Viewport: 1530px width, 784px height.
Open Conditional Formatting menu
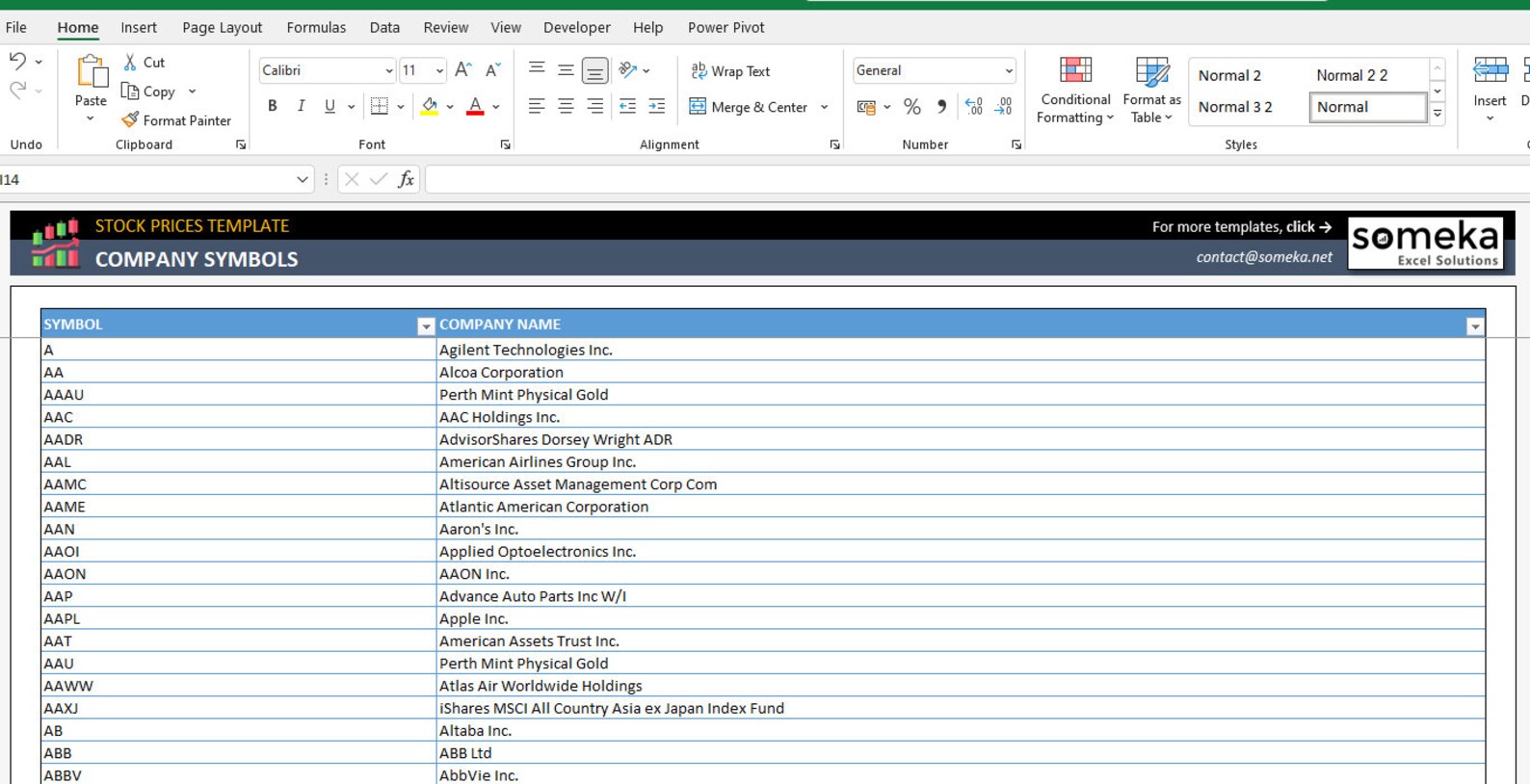tap(1075, 91)
